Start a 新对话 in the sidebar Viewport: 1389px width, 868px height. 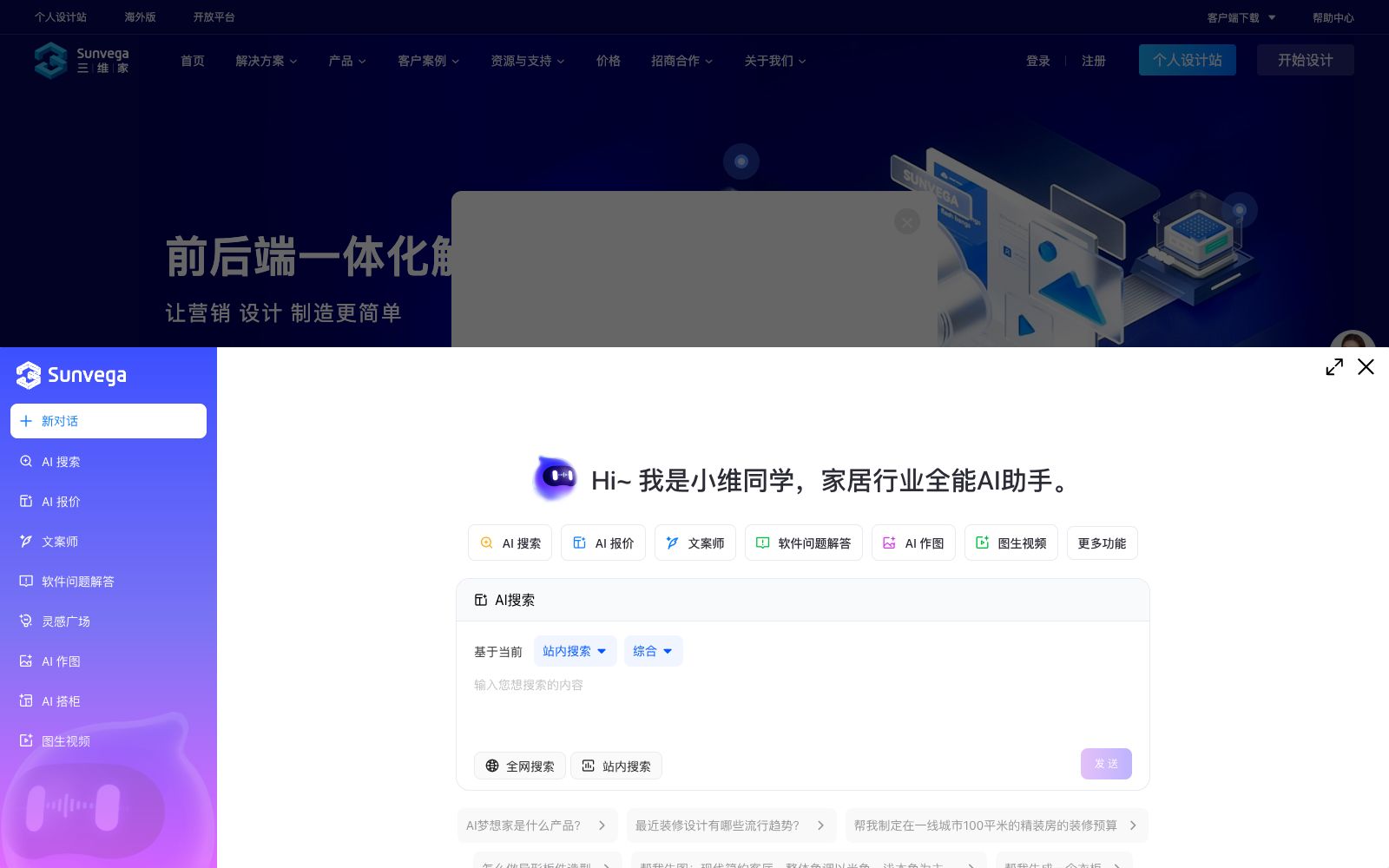point(109,421)
